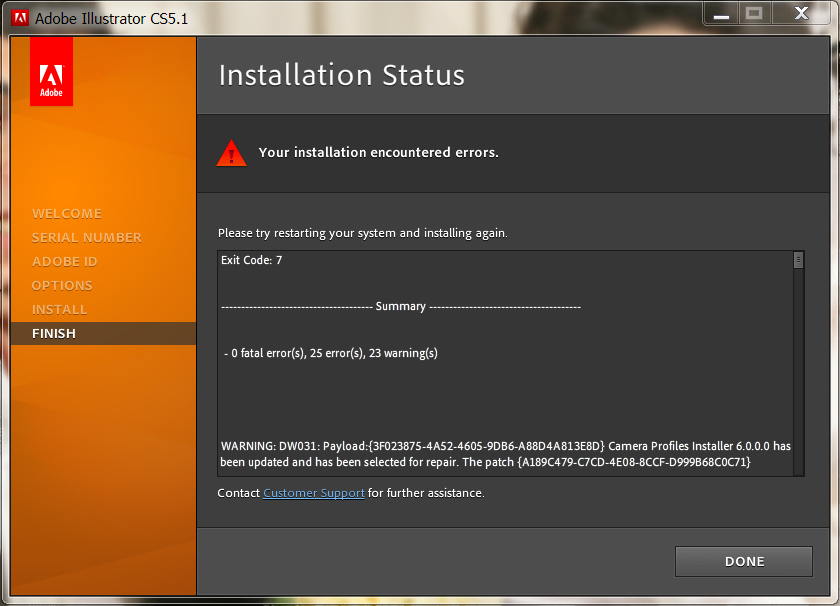The height and width of the screenshot is (606, 840).
Task: Click the Illustrator title bar app icon
Action: click(x=20, y=18)
